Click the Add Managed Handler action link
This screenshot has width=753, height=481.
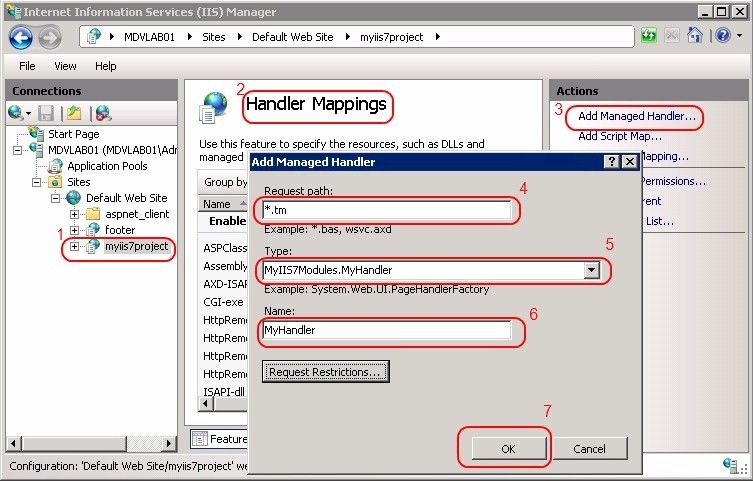pos(637,116)
